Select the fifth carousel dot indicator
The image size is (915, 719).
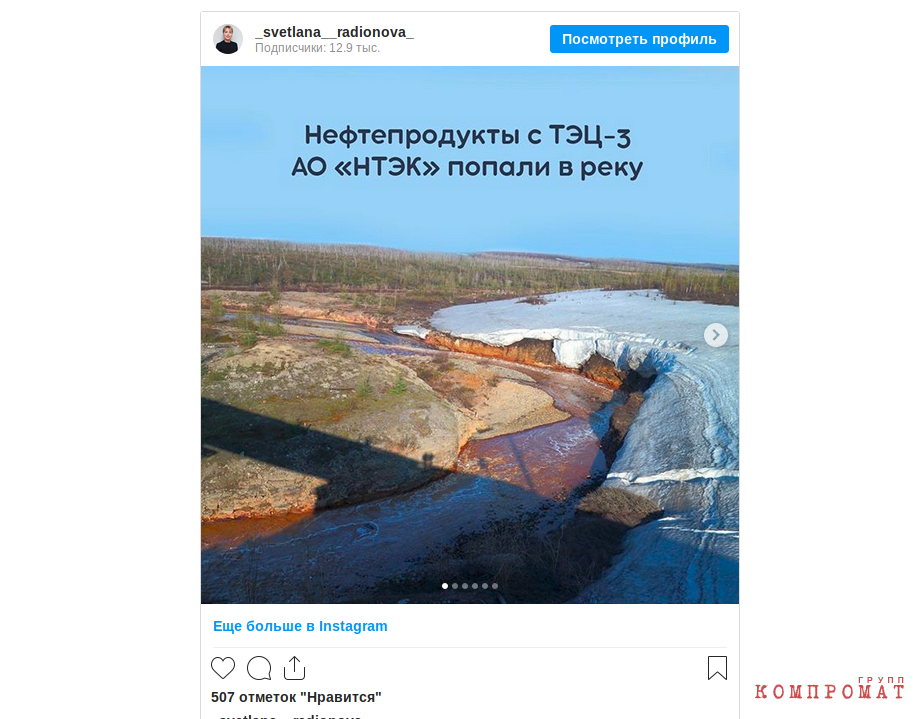485,586
